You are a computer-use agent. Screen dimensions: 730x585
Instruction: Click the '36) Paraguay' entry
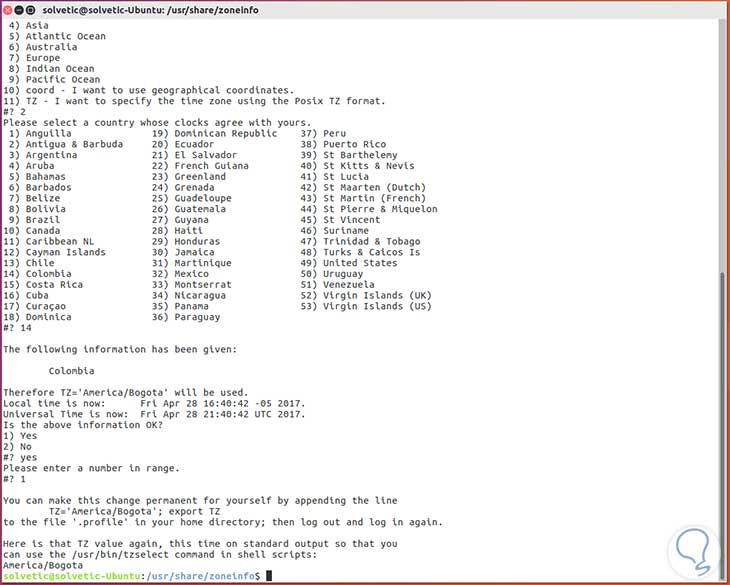(186, 317)
